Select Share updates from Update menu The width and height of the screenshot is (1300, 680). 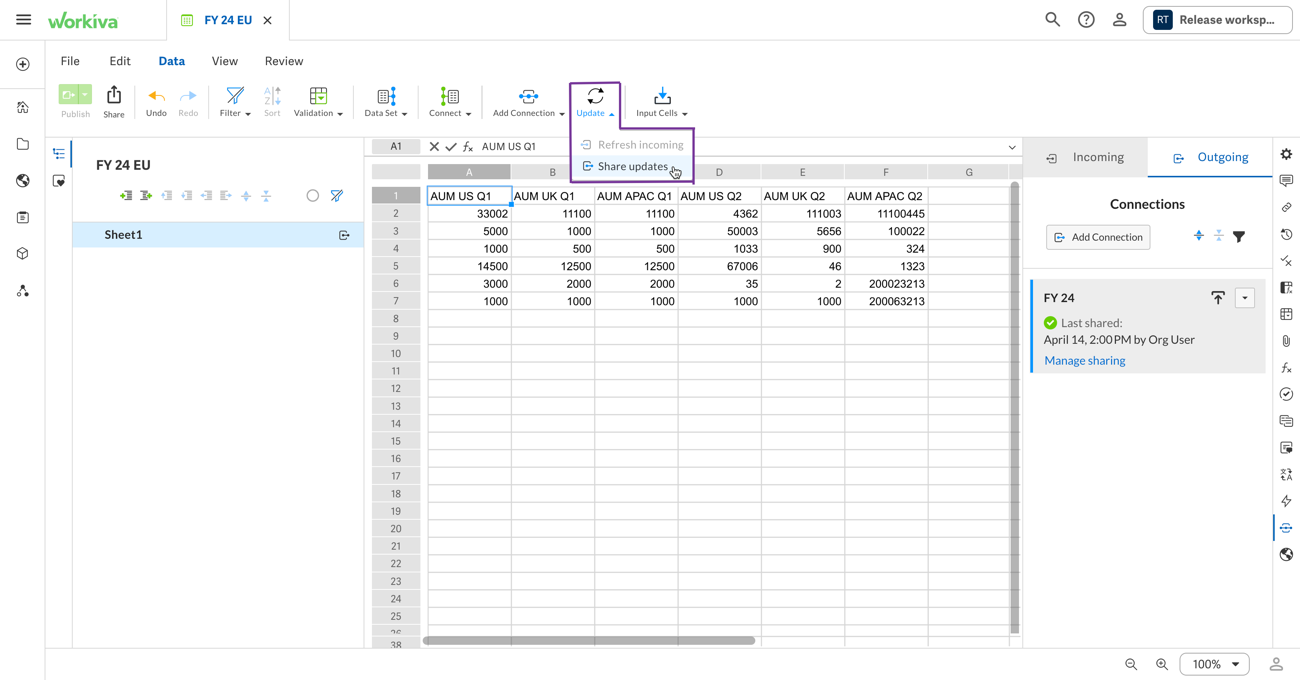point(632,167)
